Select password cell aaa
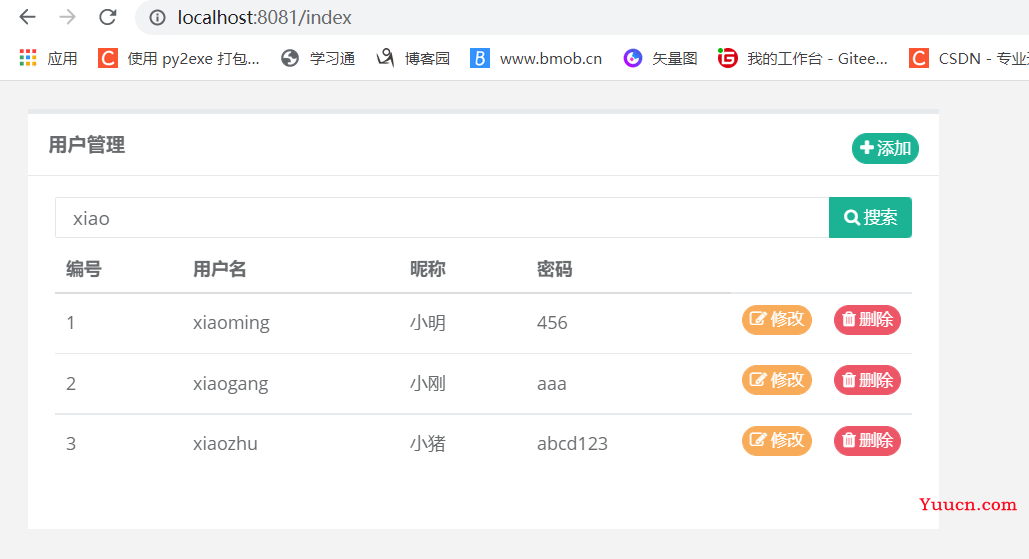 point(552,384)
